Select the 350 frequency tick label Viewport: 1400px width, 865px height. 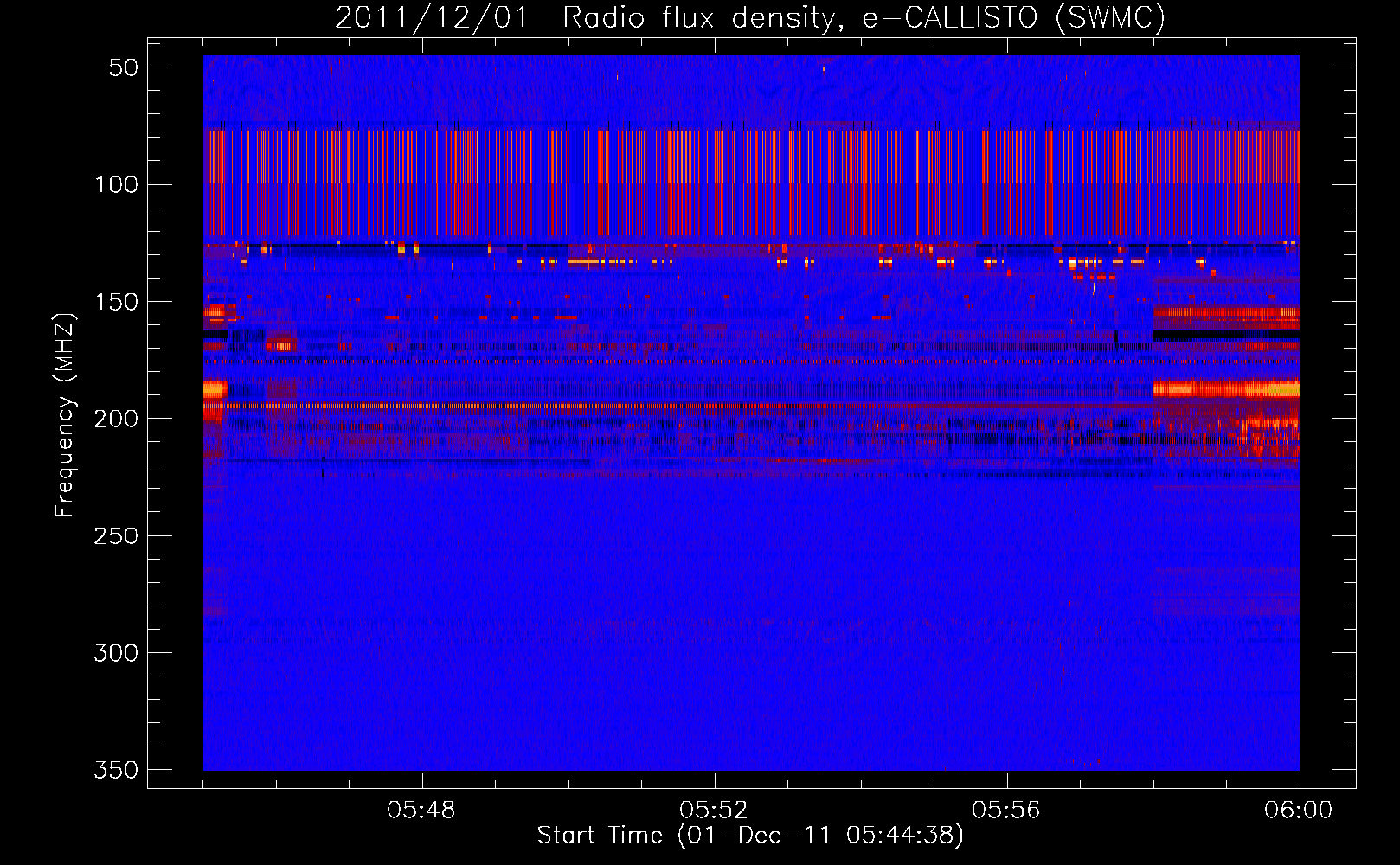tap(116, 770)
